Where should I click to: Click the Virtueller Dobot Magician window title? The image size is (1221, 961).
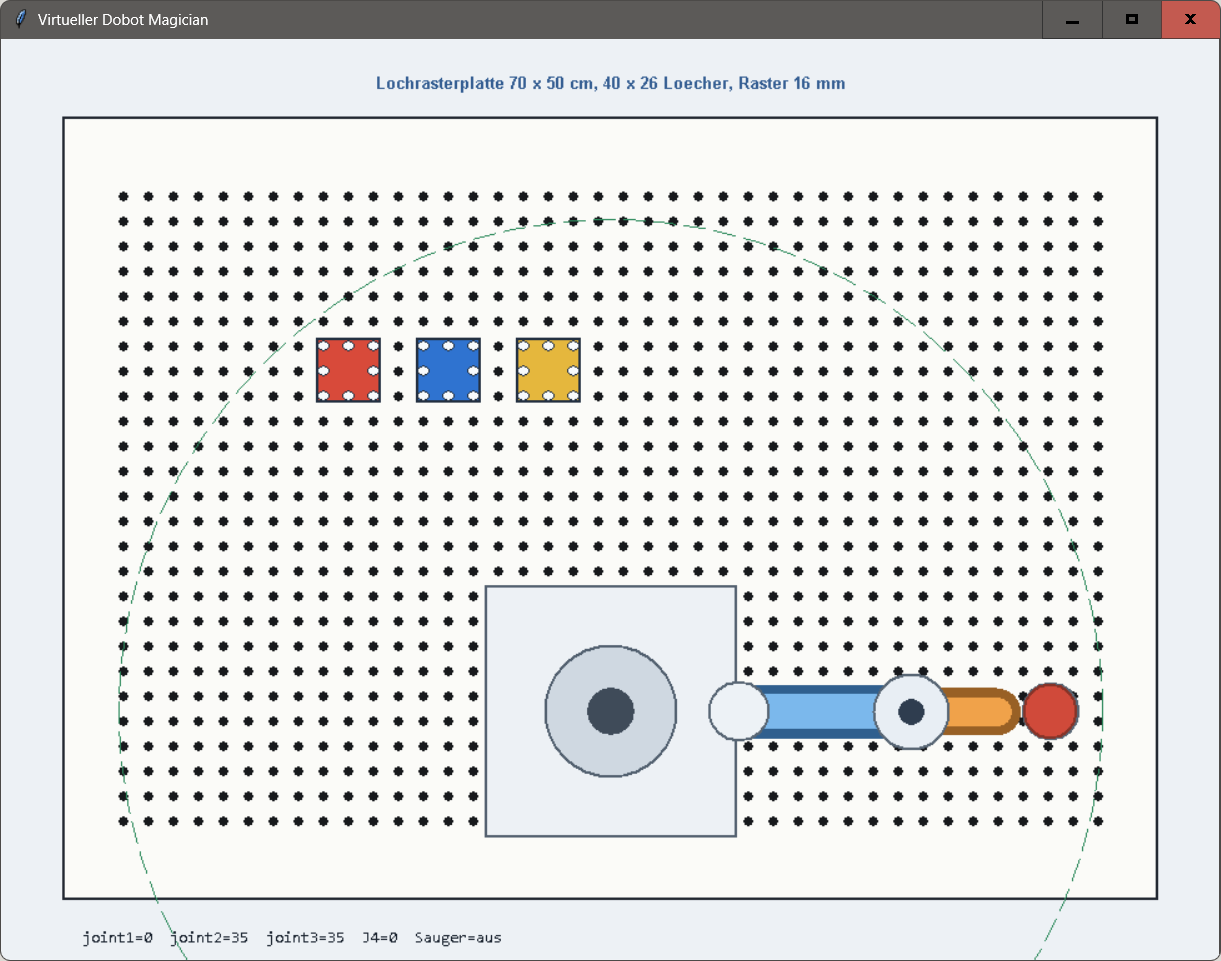coord(123,19)
